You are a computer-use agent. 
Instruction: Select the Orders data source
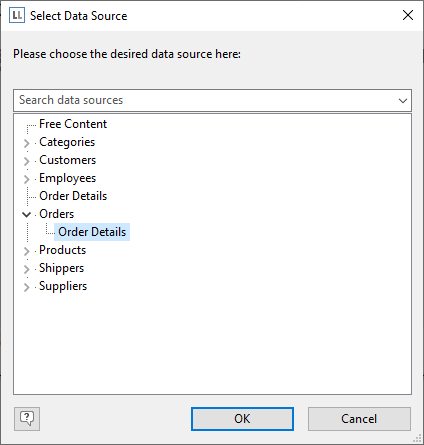pos(56,214)
